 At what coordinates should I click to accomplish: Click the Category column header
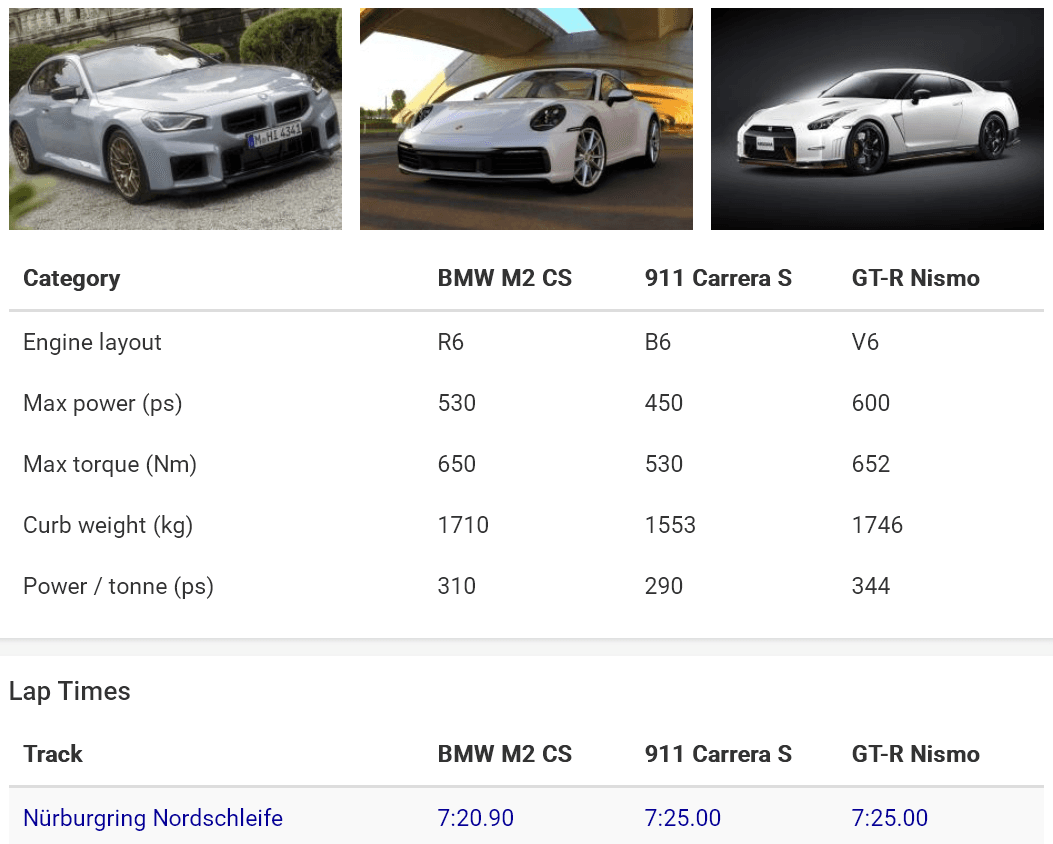[x=71, y=278]
